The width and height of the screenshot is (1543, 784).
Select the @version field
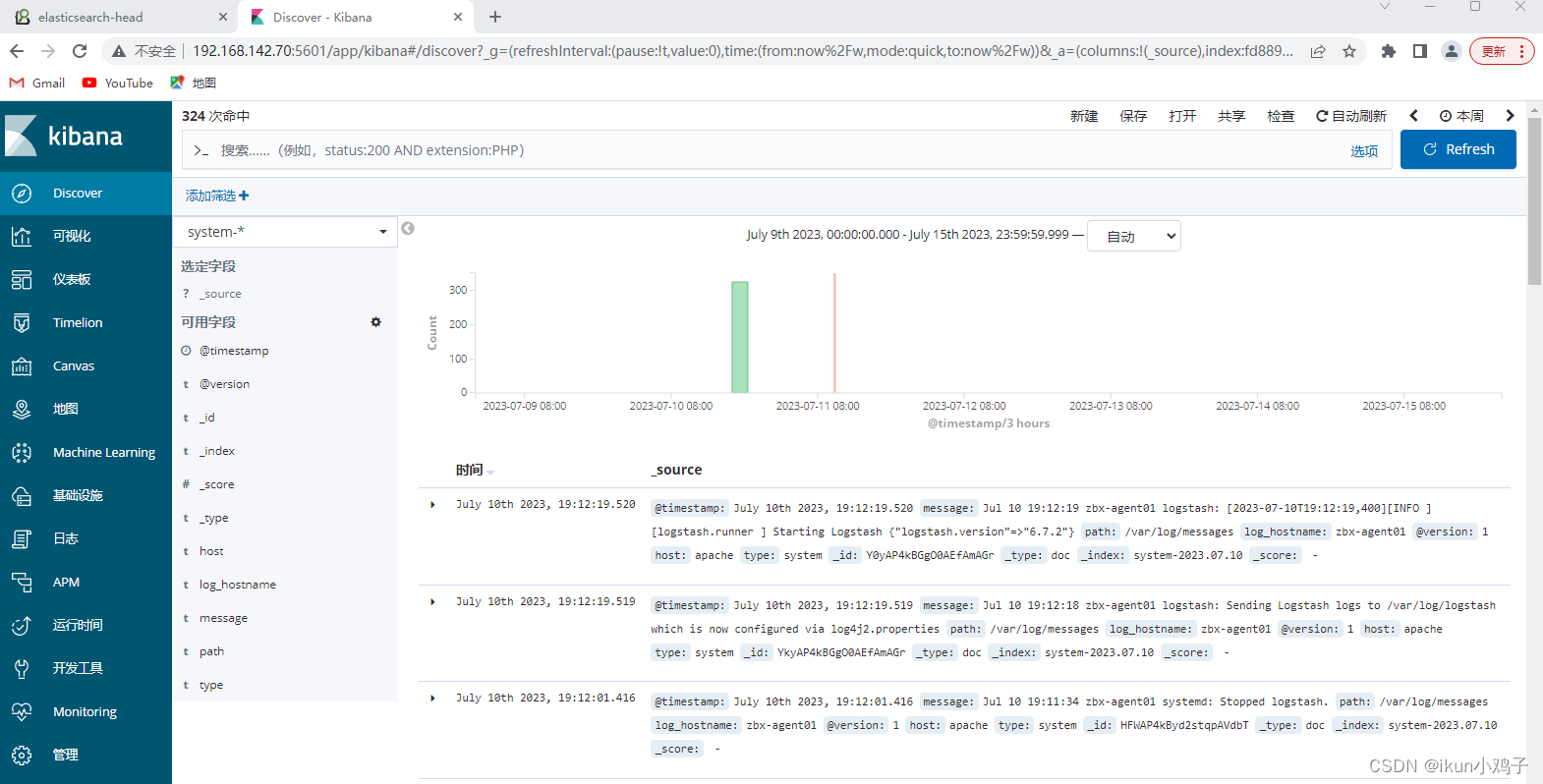pos(224,384)
